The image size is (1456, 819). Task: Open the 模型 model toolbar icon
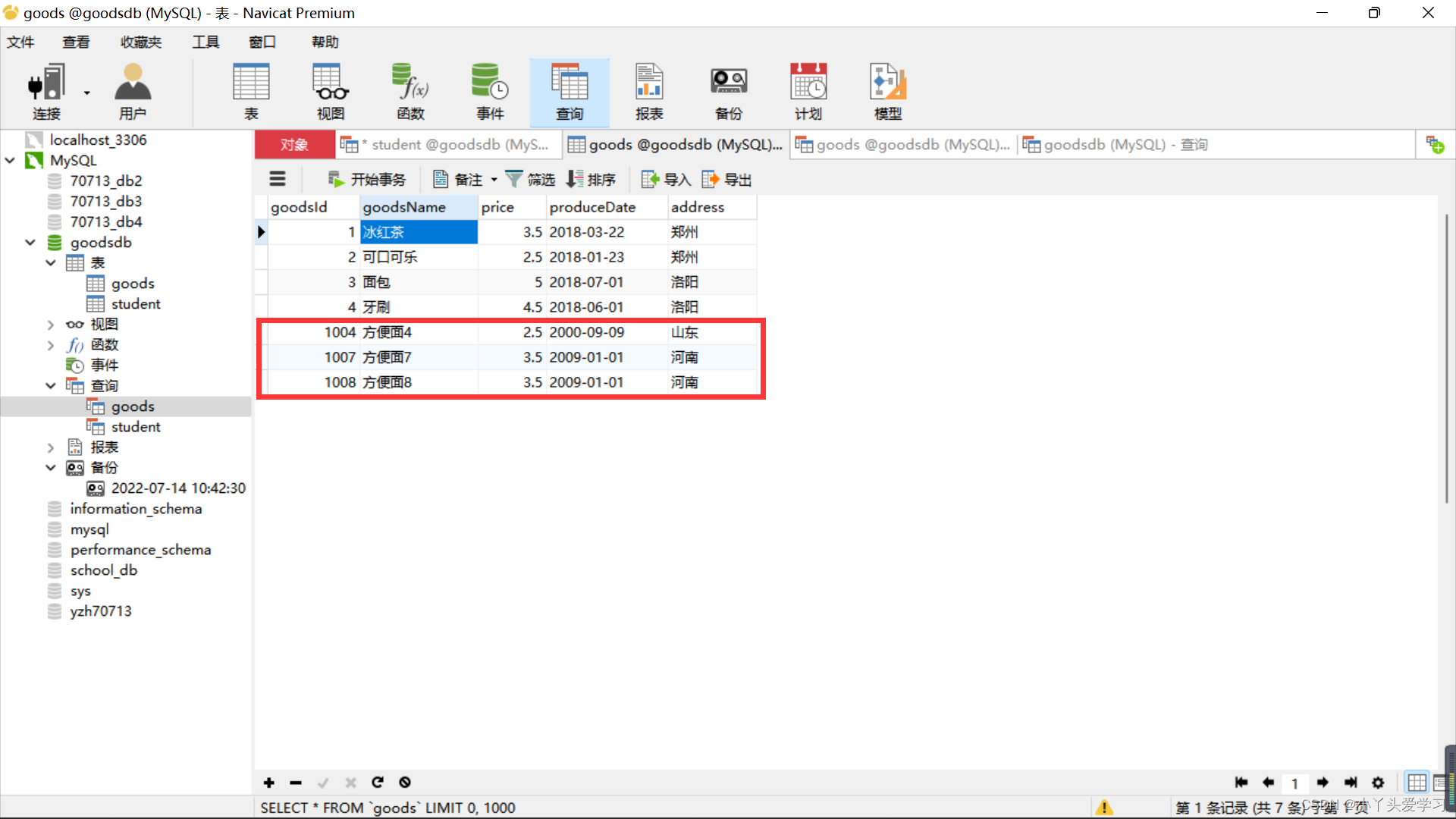888,93
